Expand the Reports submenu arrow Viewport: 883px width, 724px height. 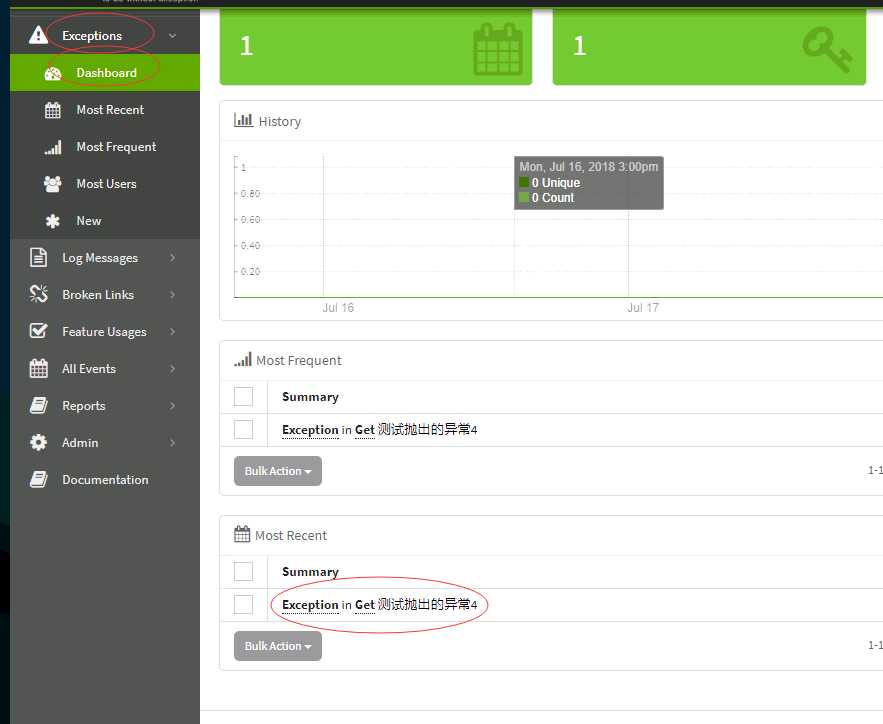(172, 406)
